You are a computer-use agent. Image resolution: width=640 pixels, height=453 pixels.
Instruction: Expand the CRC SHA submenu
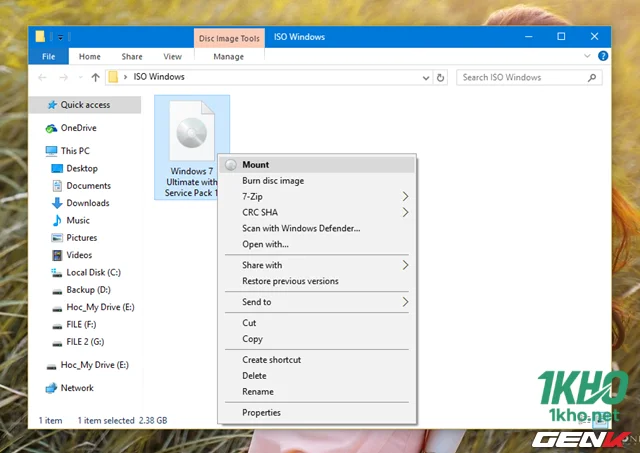[x=405, y=212]
